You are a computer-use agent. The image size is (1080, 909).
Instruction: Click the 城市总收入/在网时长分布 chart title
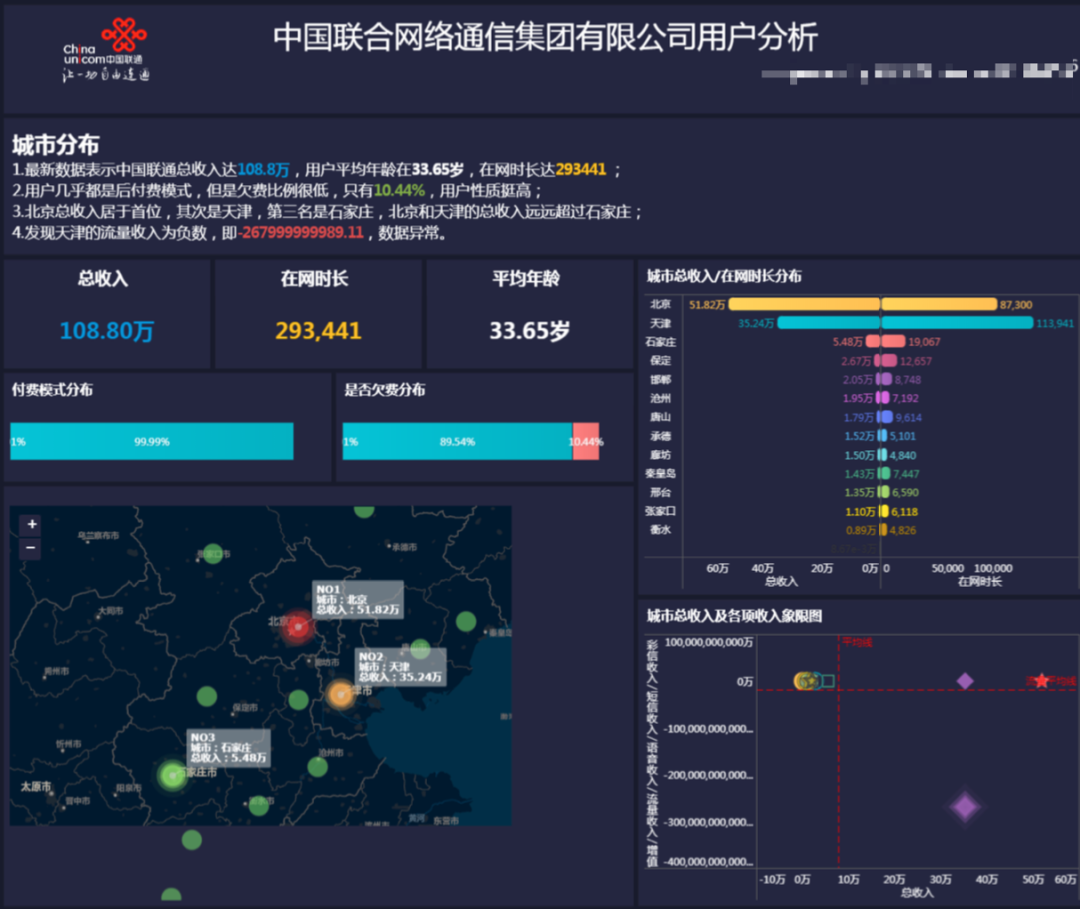coord(724,276)
